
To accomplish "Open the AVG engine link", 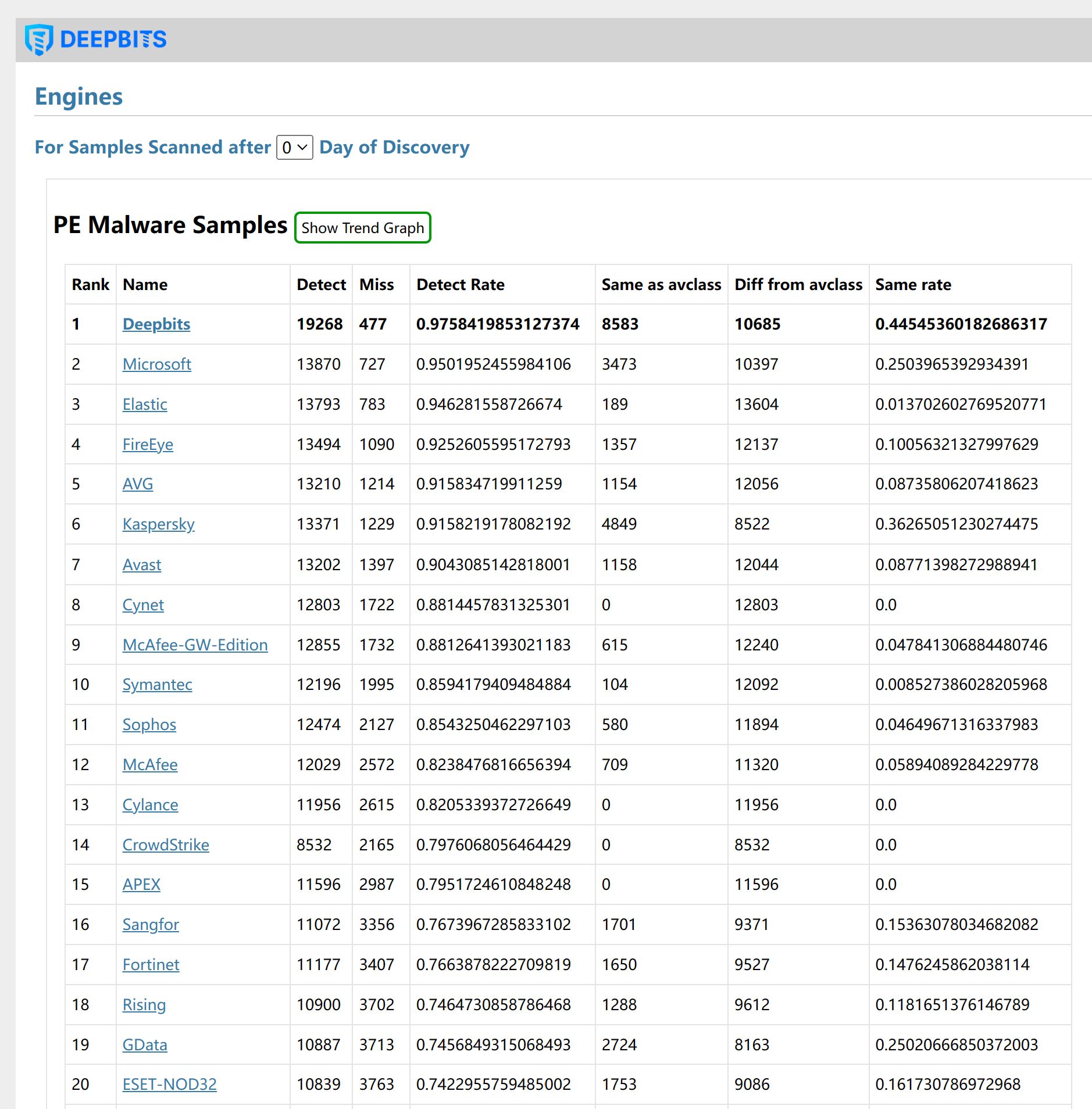I will click(138, 484).
